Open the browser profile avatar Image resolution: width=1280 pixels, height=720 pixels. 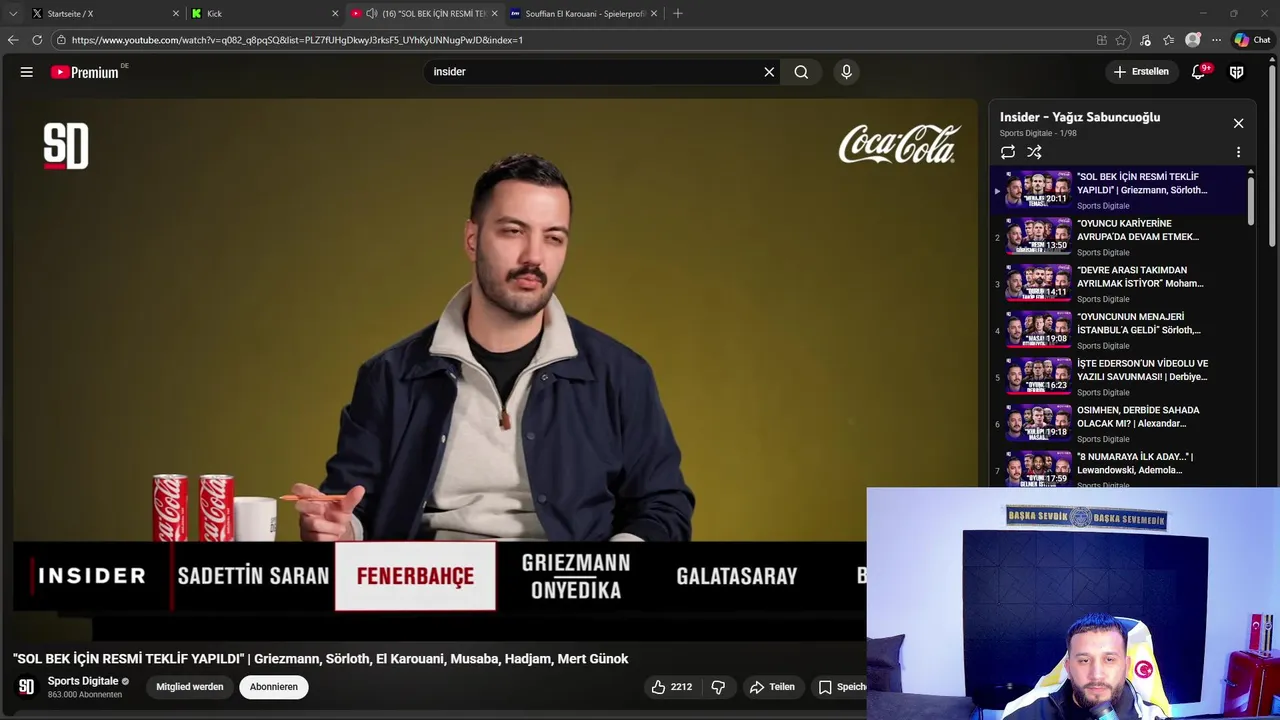pyautogui.click(x=1193, y=40)
